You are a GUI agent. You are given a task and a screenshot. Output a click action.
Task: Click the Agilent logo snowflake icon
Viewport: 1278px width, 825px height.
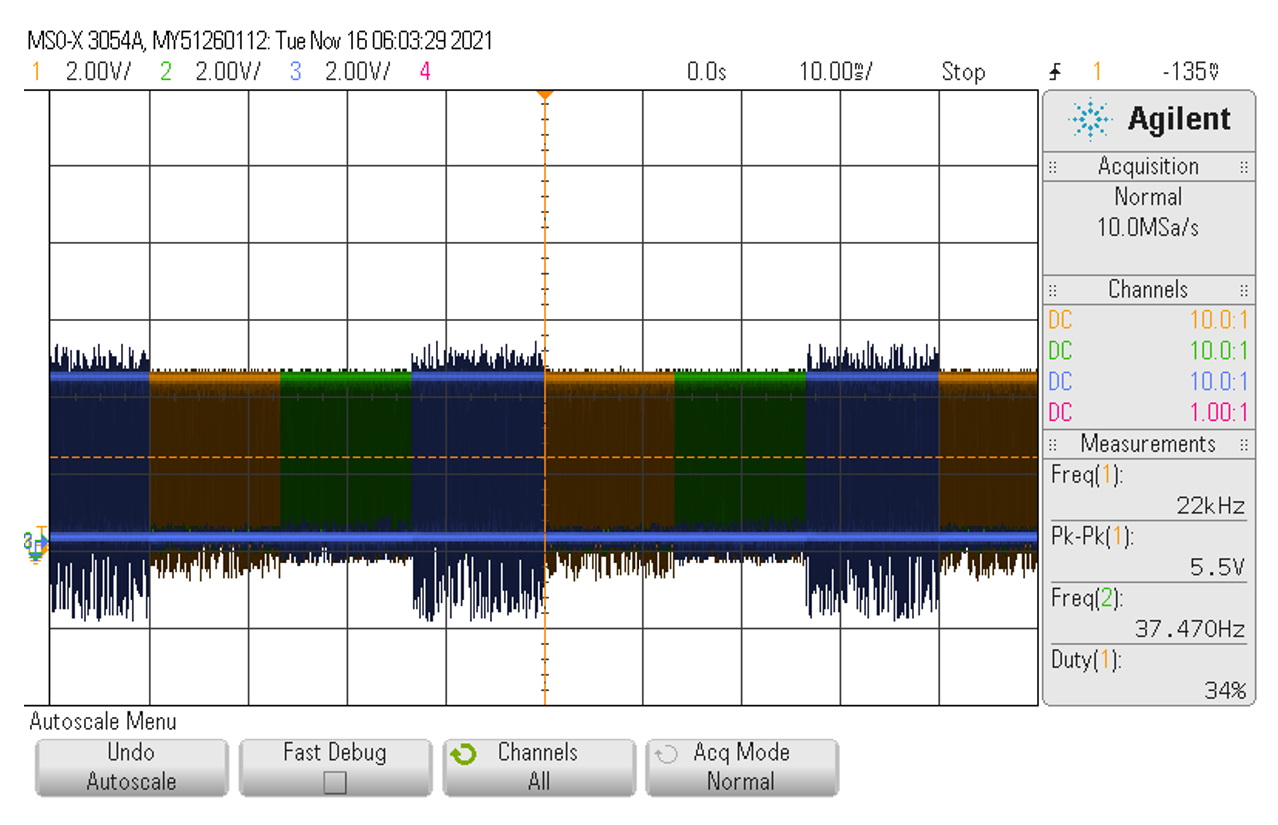1089,120
